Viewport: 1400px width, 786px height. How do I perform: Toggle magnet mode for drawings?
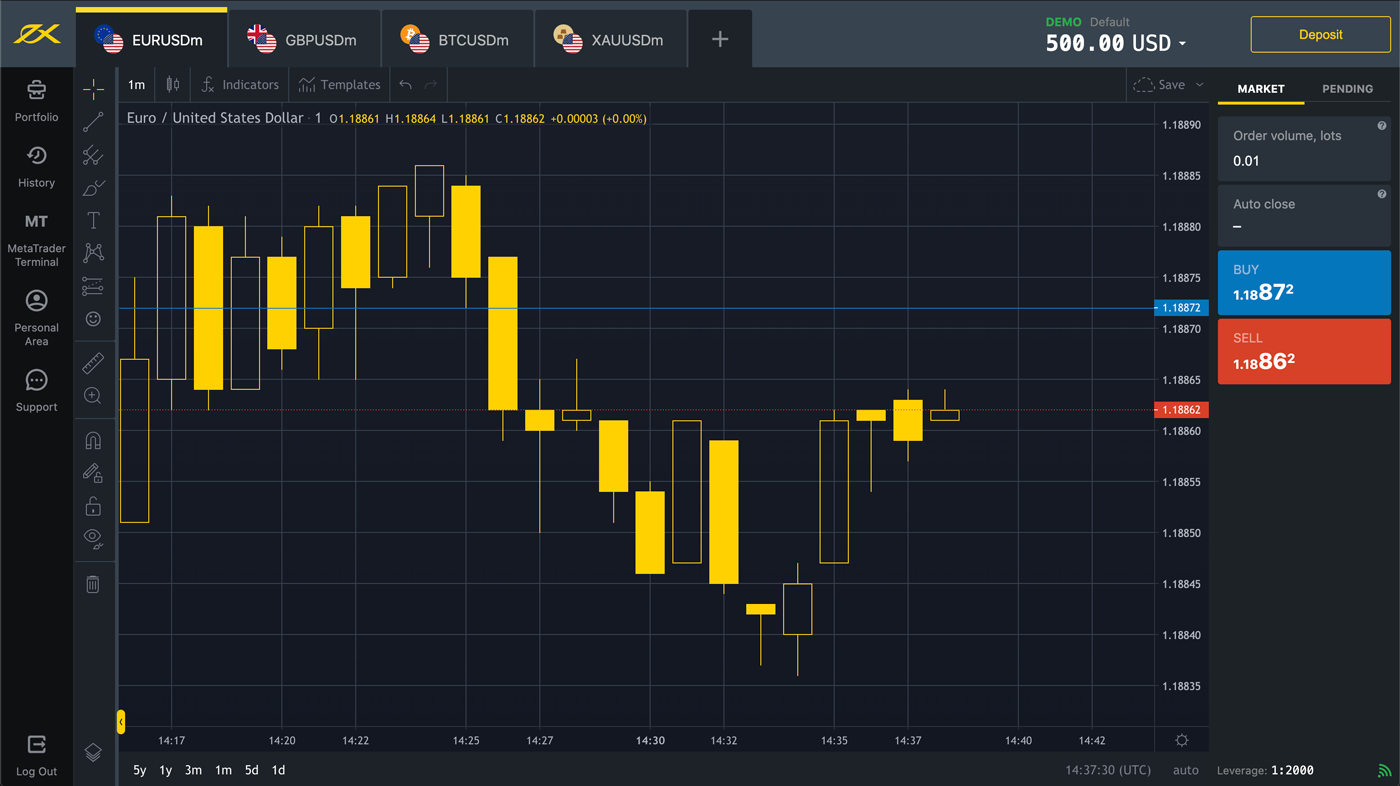point(93,439)
